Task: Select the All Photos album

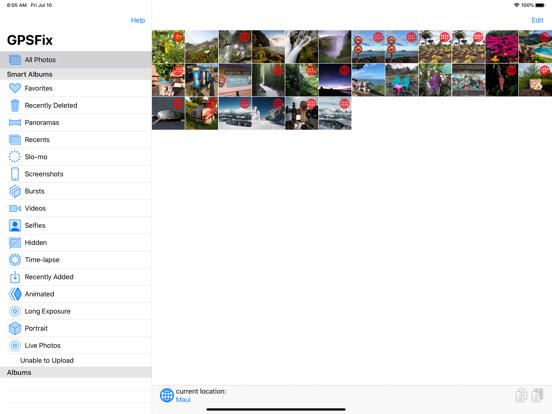Action: pos(76,60)
